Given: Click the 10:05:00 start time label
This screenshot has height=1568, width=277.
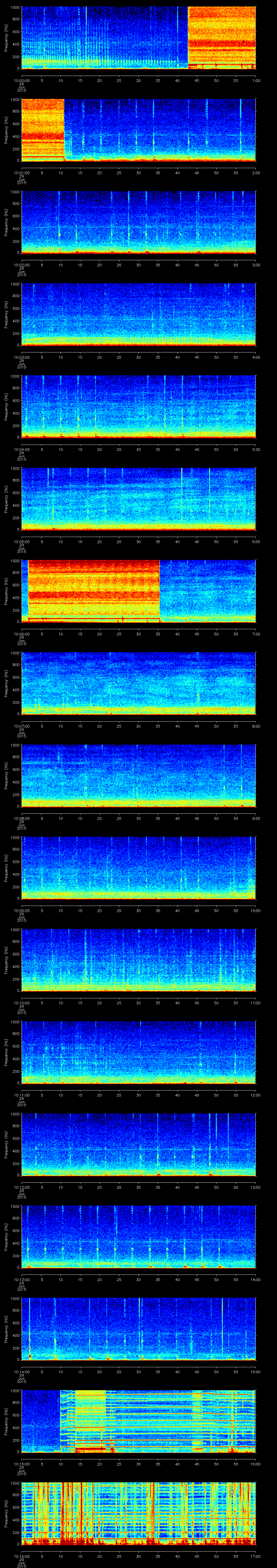Looking at the screenshot, I should (x=21, y=542).
